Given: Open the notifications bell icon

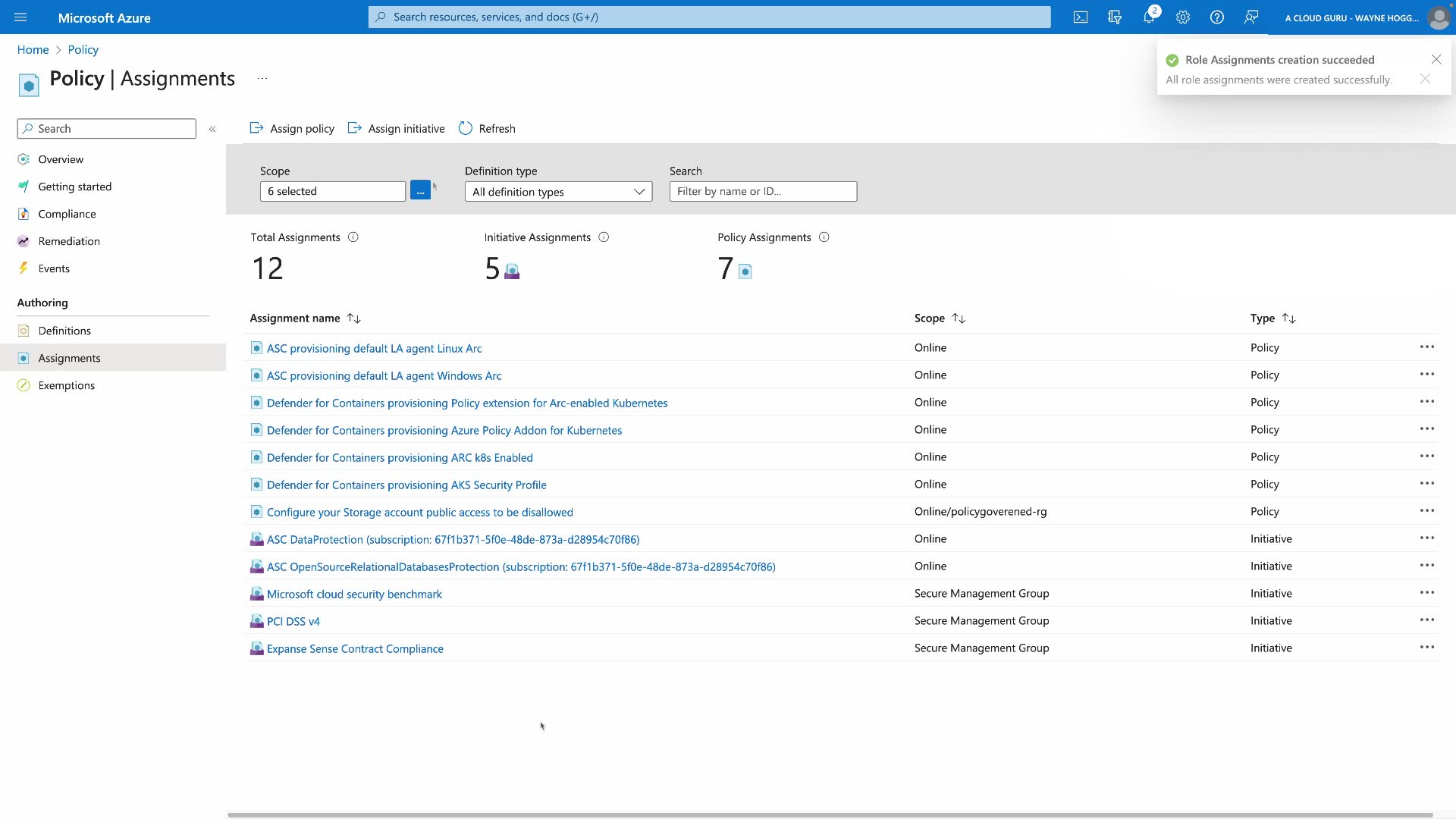Looking at the screenshot, I should (1149, 17).
